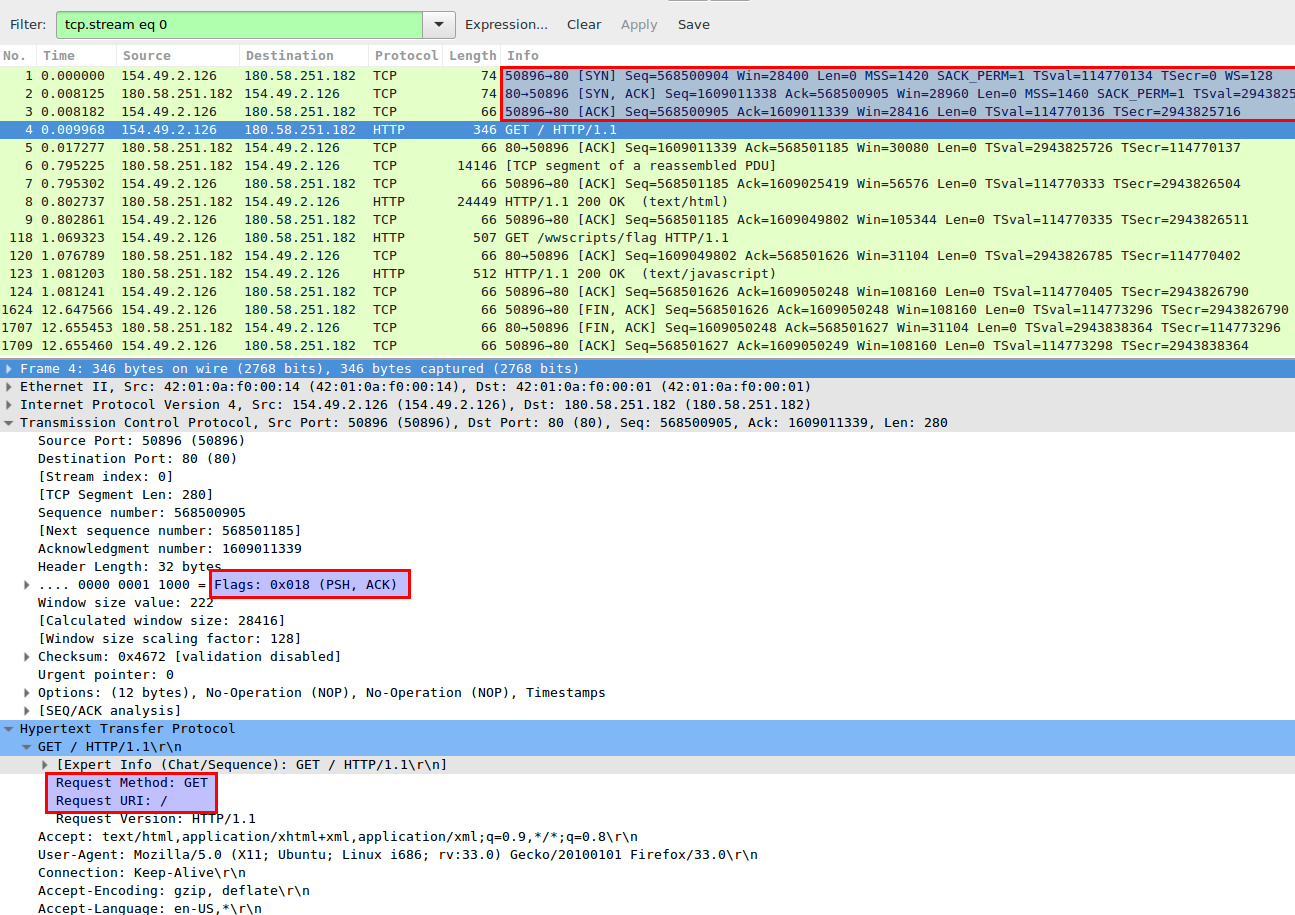Collapse the Hypertext Transfer Protocol section

(x=9, y=729)
